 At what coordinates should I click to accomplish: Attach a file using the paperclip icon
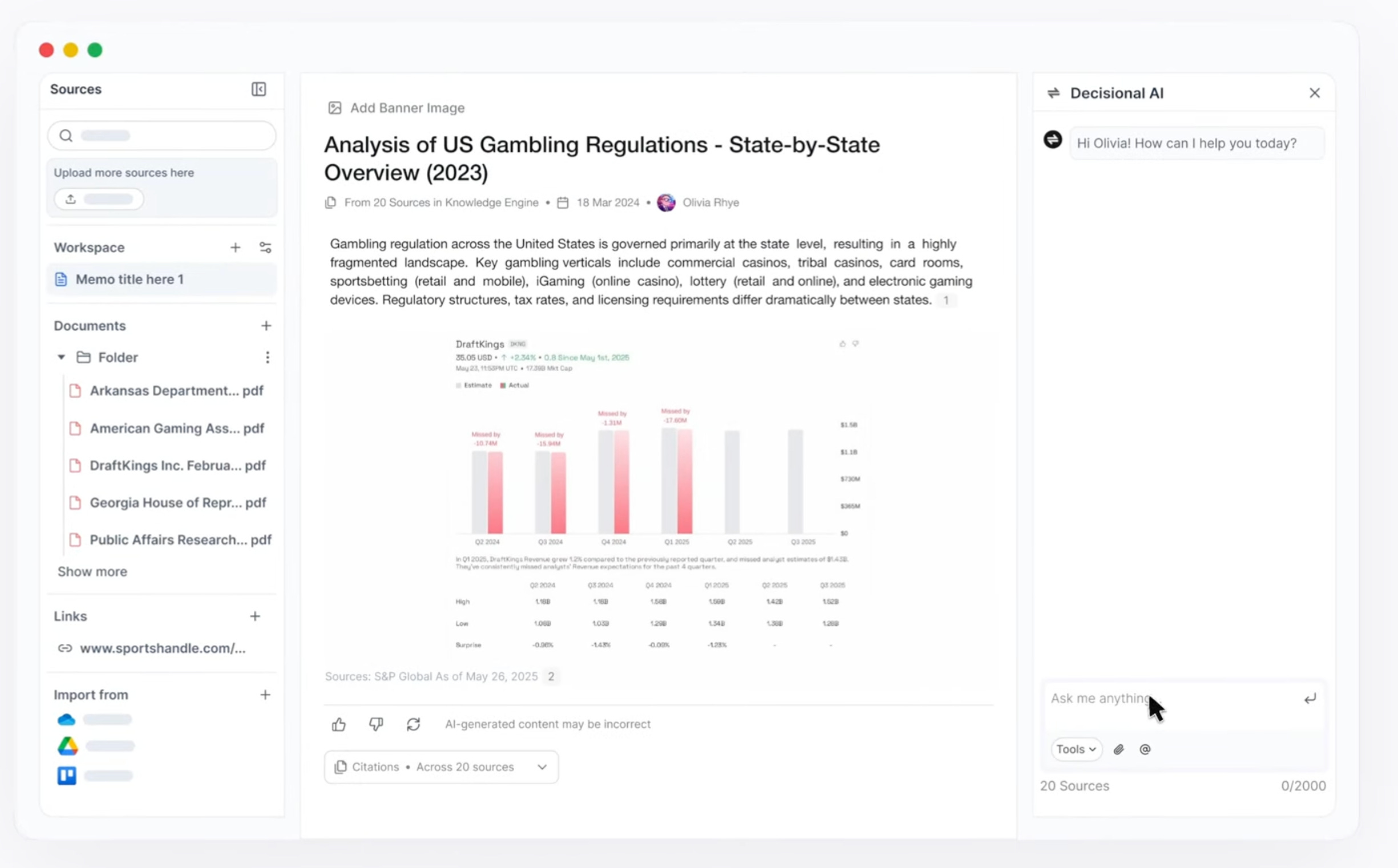coord(1119,749)
